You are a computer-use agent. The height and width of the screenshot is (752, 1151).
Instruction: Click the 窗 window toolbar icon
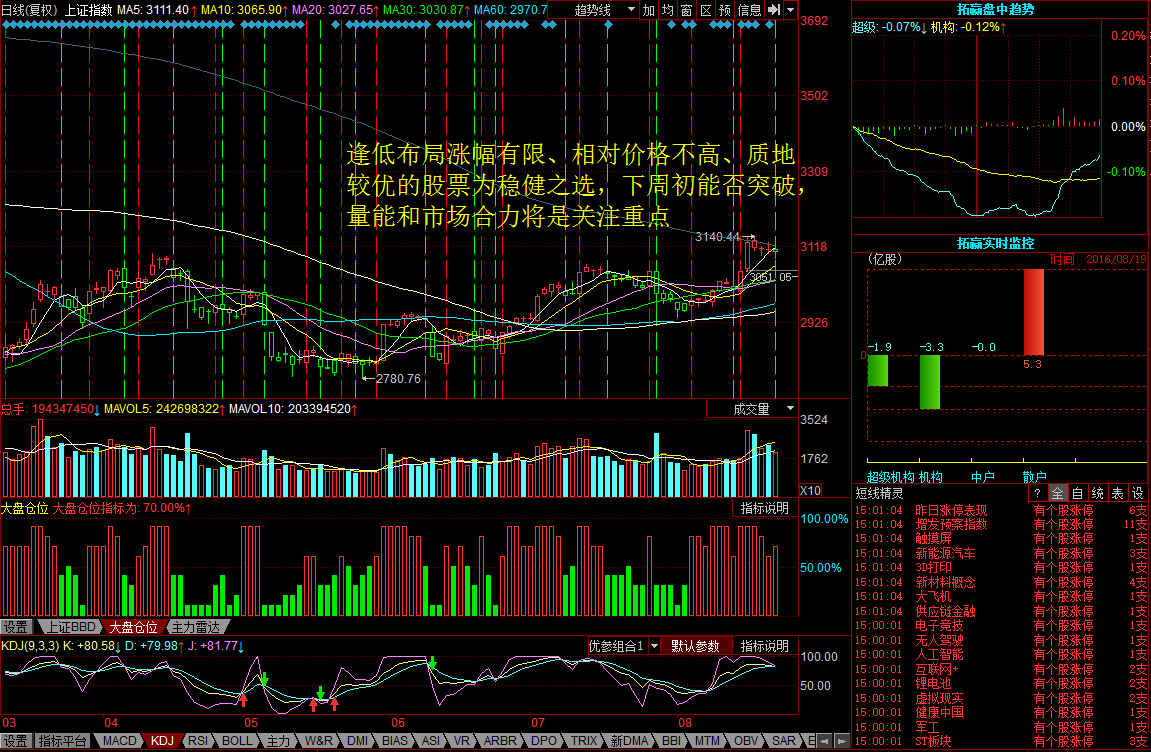coord(686,10)
